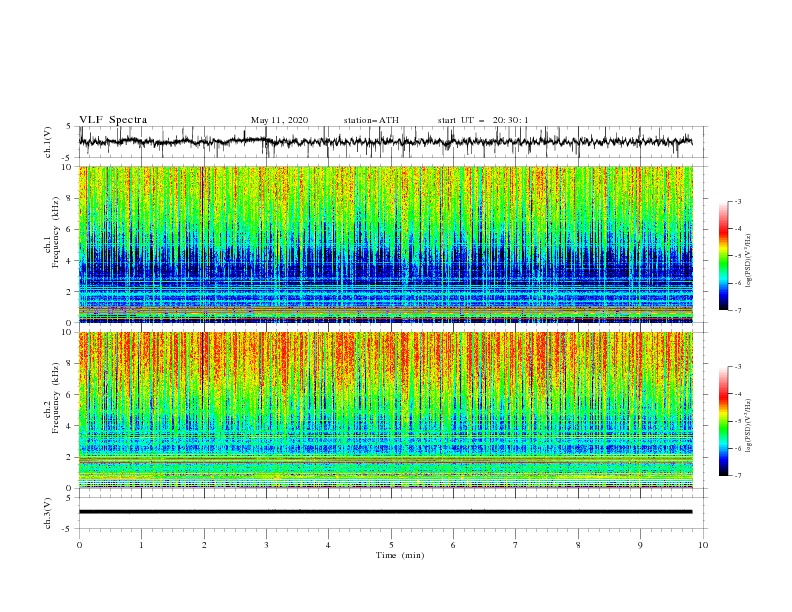
Task: Click the "-5" tick on ch.3(V) axis
Action: tap(68, 529)
